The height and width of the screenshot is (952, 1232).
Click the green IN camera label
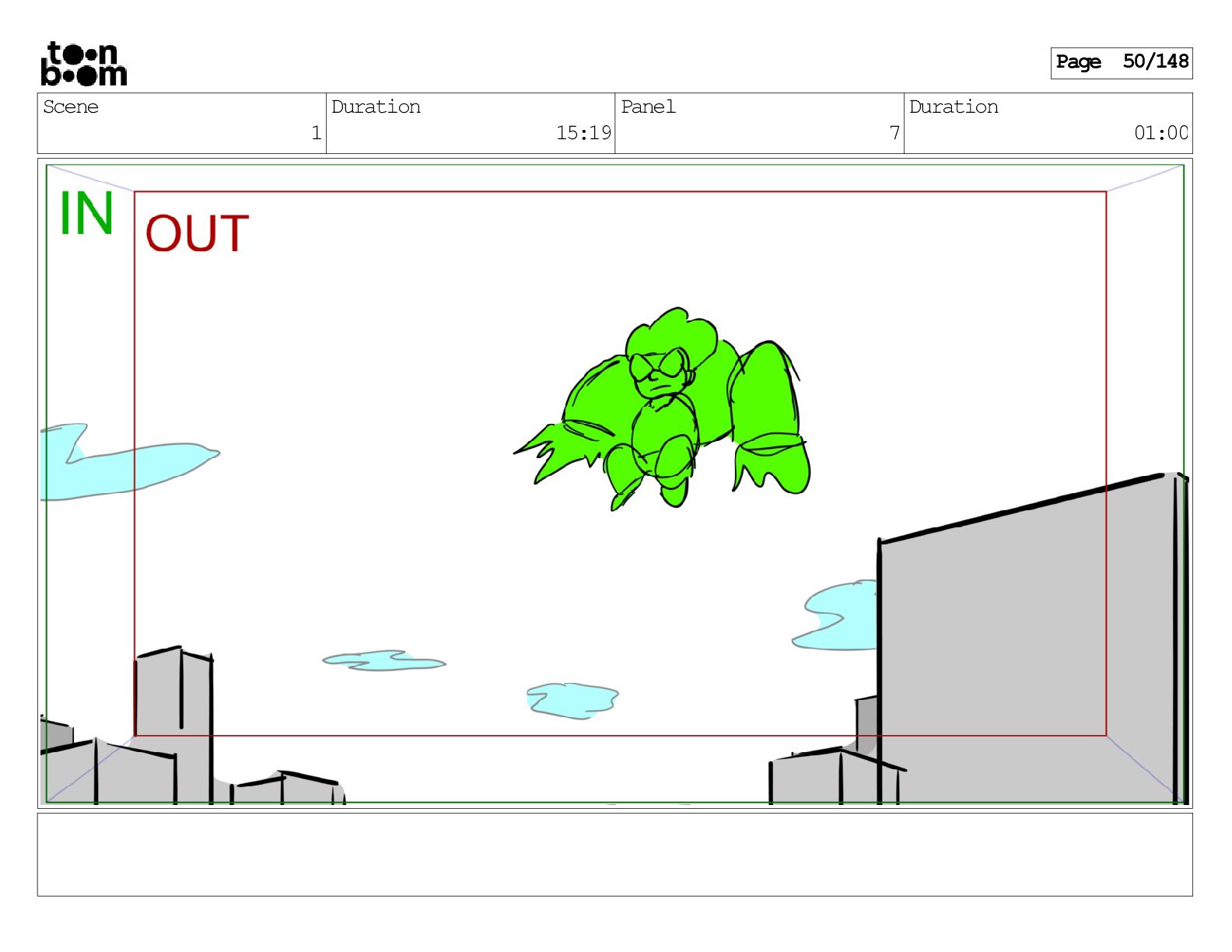tap(86, 213)
